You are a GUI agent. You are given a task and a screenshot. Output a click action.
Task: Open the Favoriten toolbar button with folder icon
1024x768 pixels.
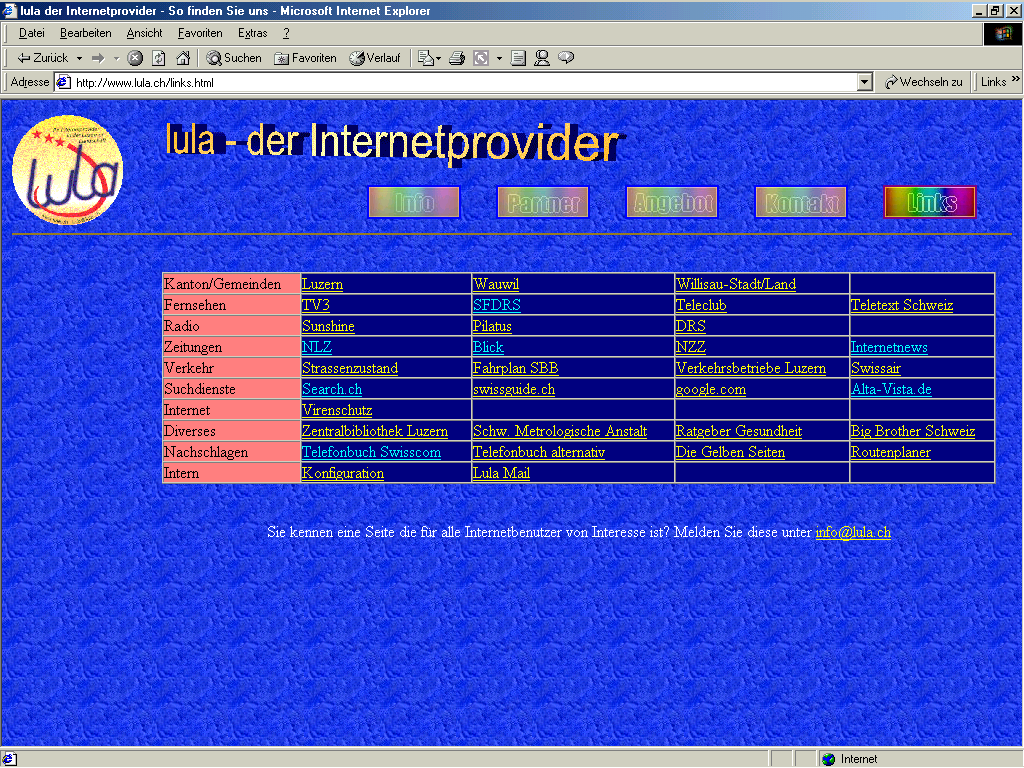point(305,58)
